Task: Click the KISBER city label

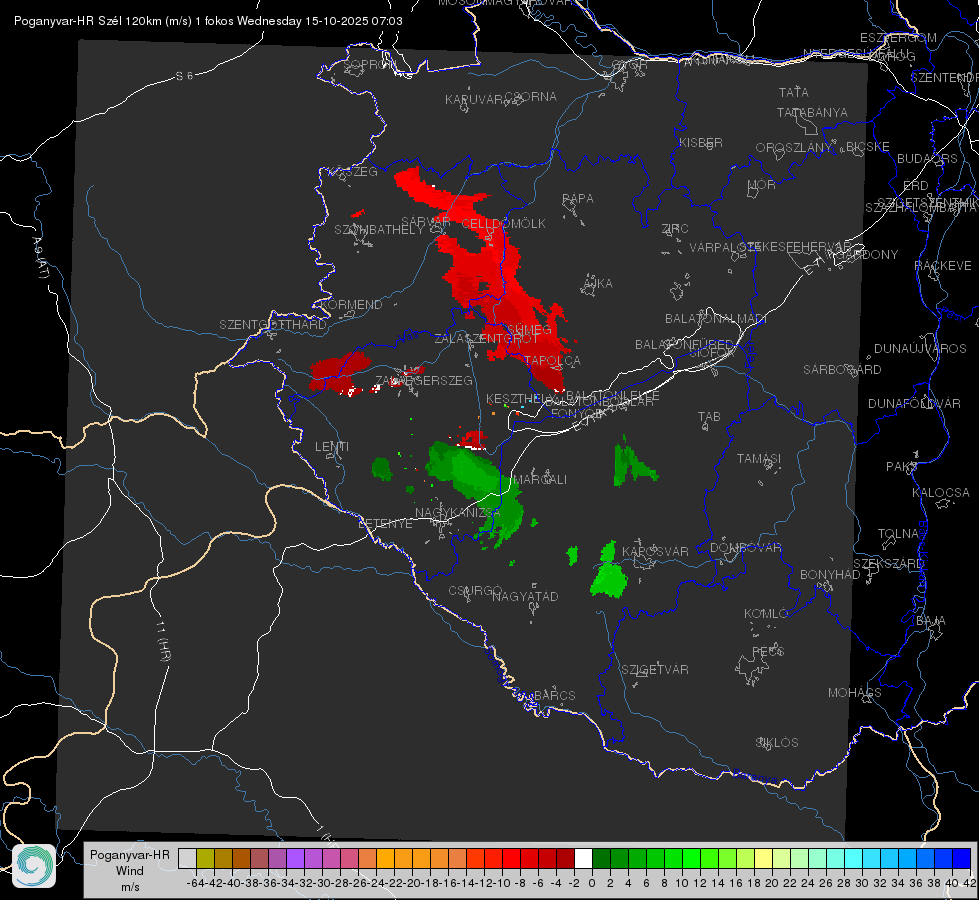Action: tap(701, 142)
